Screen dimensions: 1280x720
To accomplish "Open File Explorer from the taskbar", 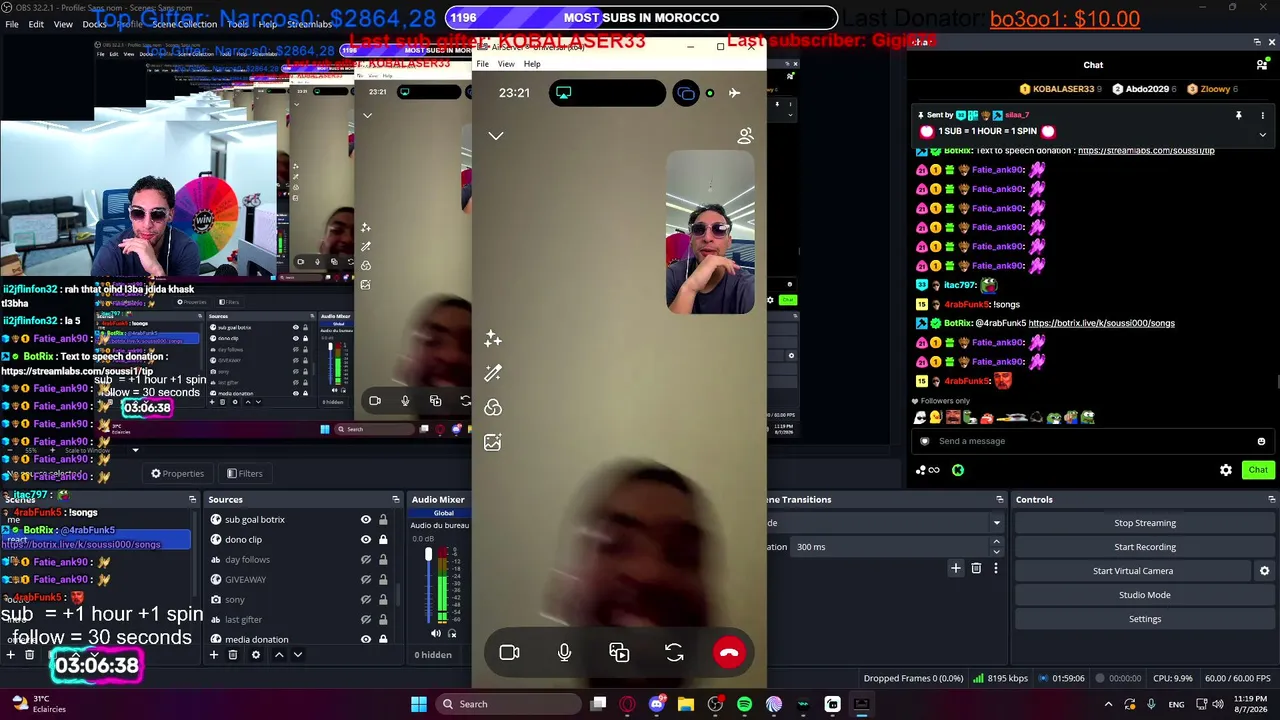I will click(686, 704).
